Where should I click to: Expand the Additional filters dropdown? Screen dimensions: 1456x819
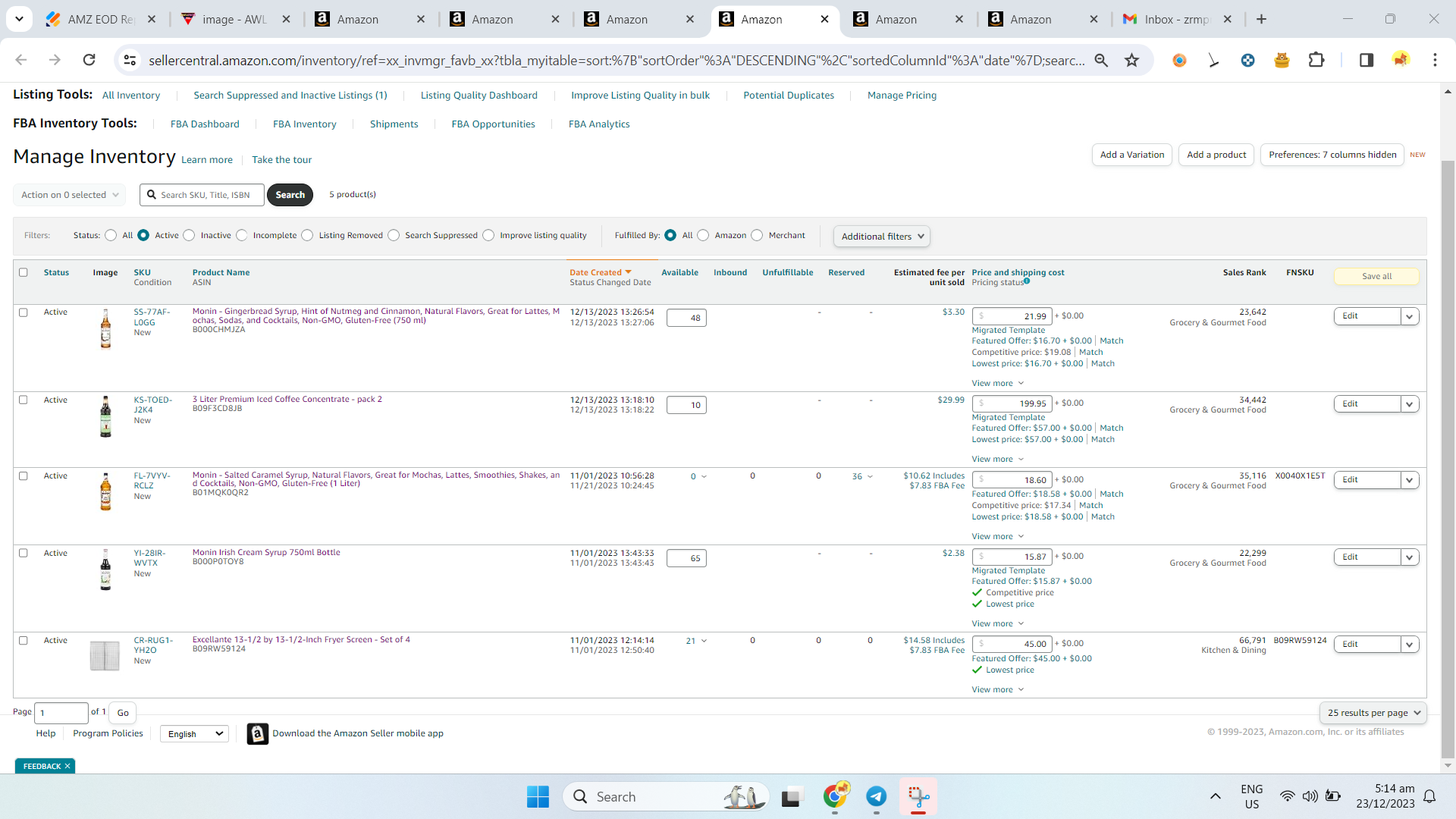pyautogui.click(x=882, y=237)
